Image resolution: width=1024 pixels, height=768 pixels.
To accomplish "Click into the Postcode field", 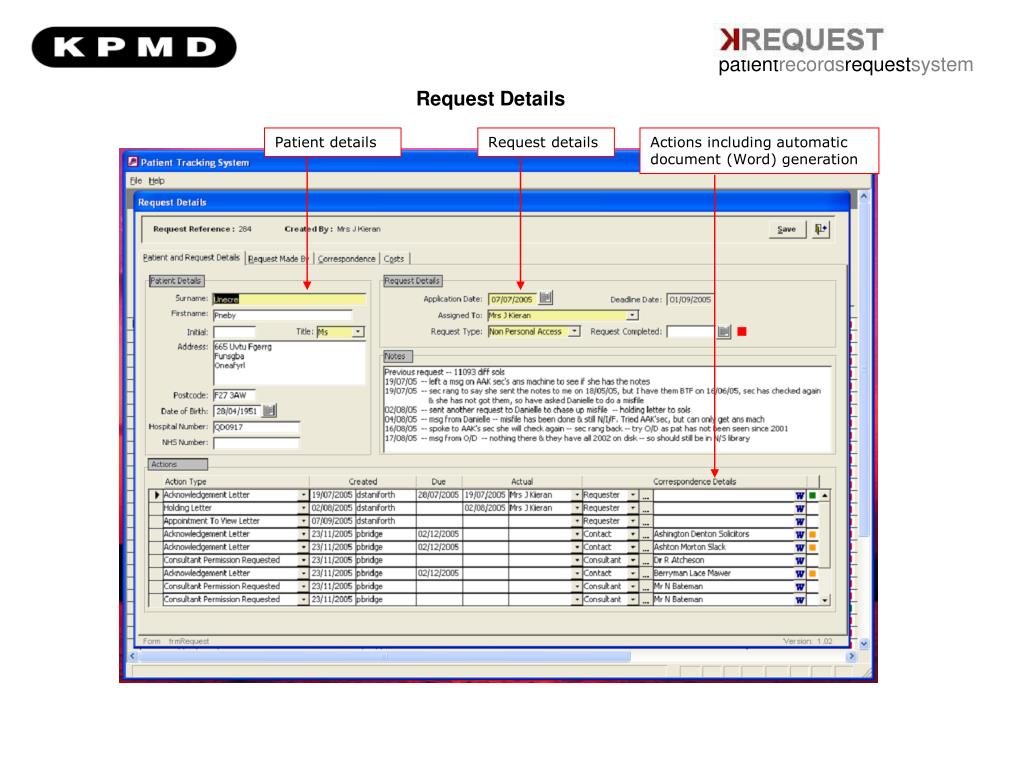I will 234,395.
